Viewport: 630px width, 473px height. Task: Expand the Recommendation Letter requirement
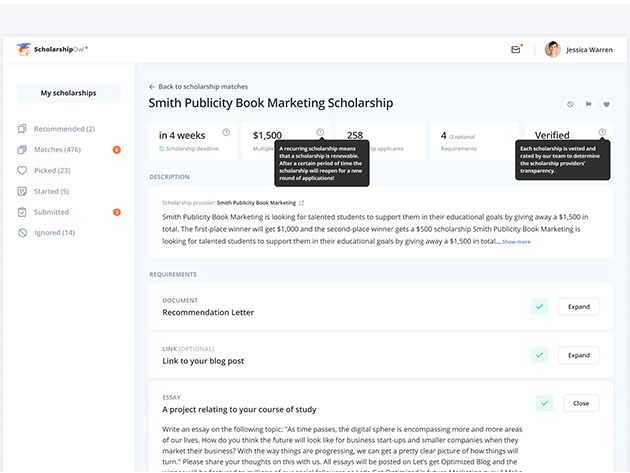tap(579, 307)
